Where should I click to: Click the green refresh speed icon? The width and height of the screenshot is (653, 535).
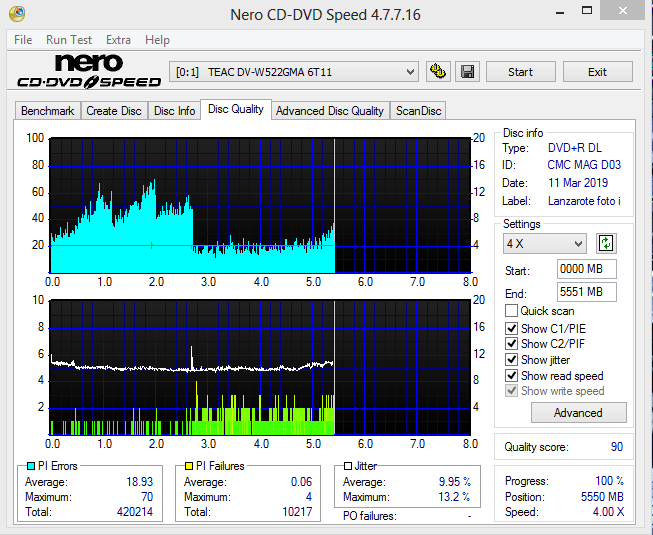click(x=606, y=244)
